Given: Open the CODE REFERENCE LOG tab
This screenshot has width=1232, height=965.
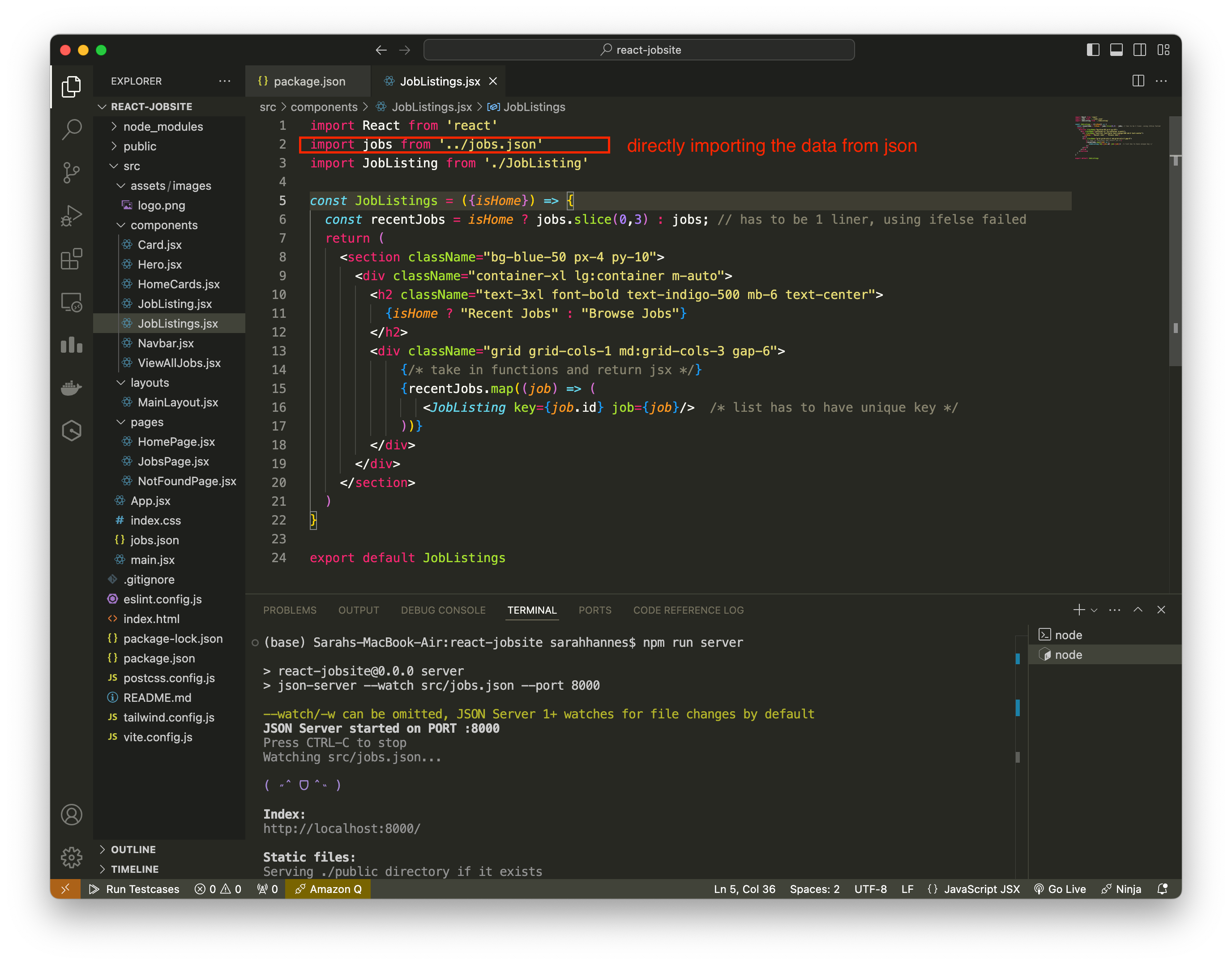Looking at the screenshot, I should (x=688, y=610).
